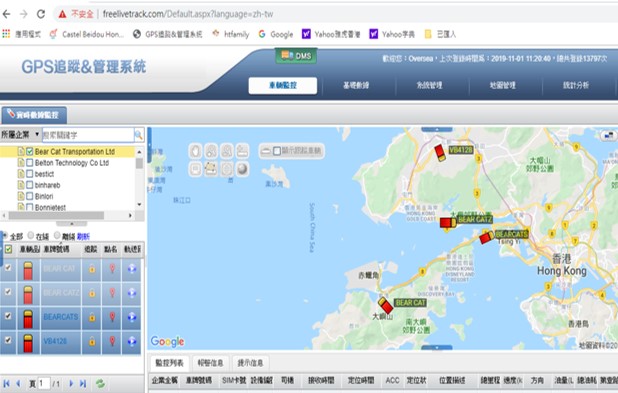Click right arrow of tree horizontal scrollbar
The image size is (618, 393).
[x=130, y=215]
